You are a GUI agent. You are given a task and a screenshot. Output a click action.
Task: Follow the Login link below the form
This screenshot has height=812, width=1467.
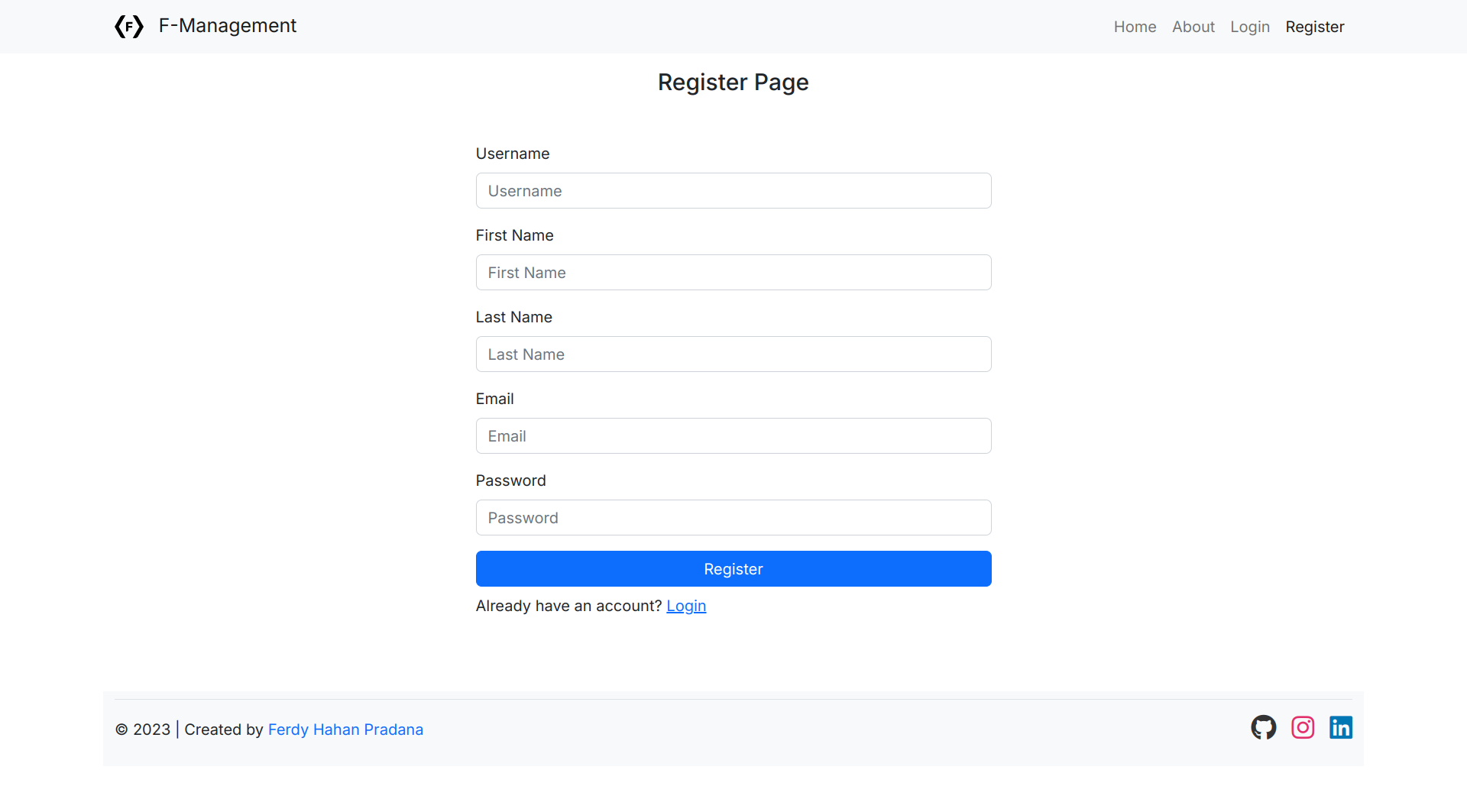coord(686,606)
